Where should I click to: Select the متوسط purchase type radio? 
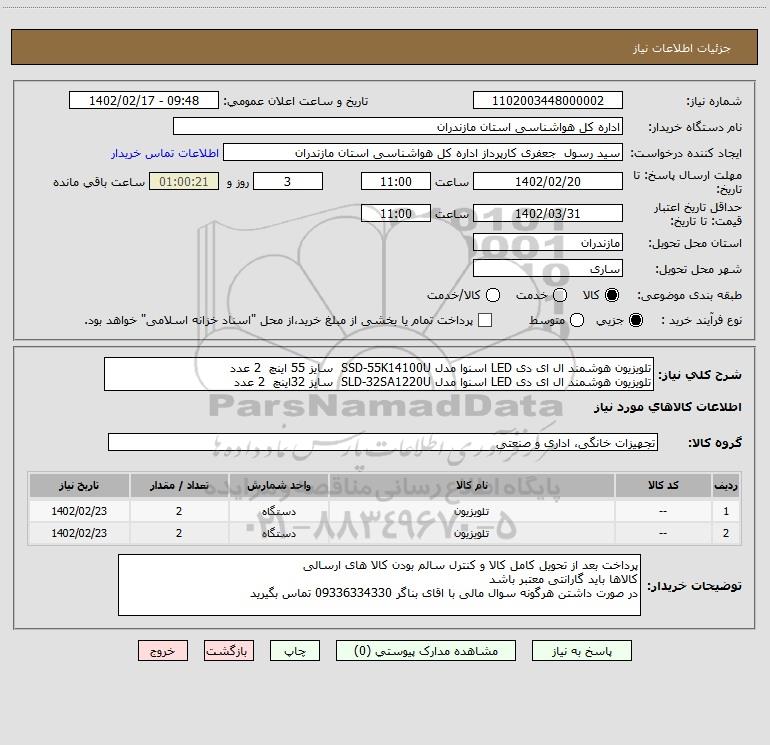[x=577, y=320]
